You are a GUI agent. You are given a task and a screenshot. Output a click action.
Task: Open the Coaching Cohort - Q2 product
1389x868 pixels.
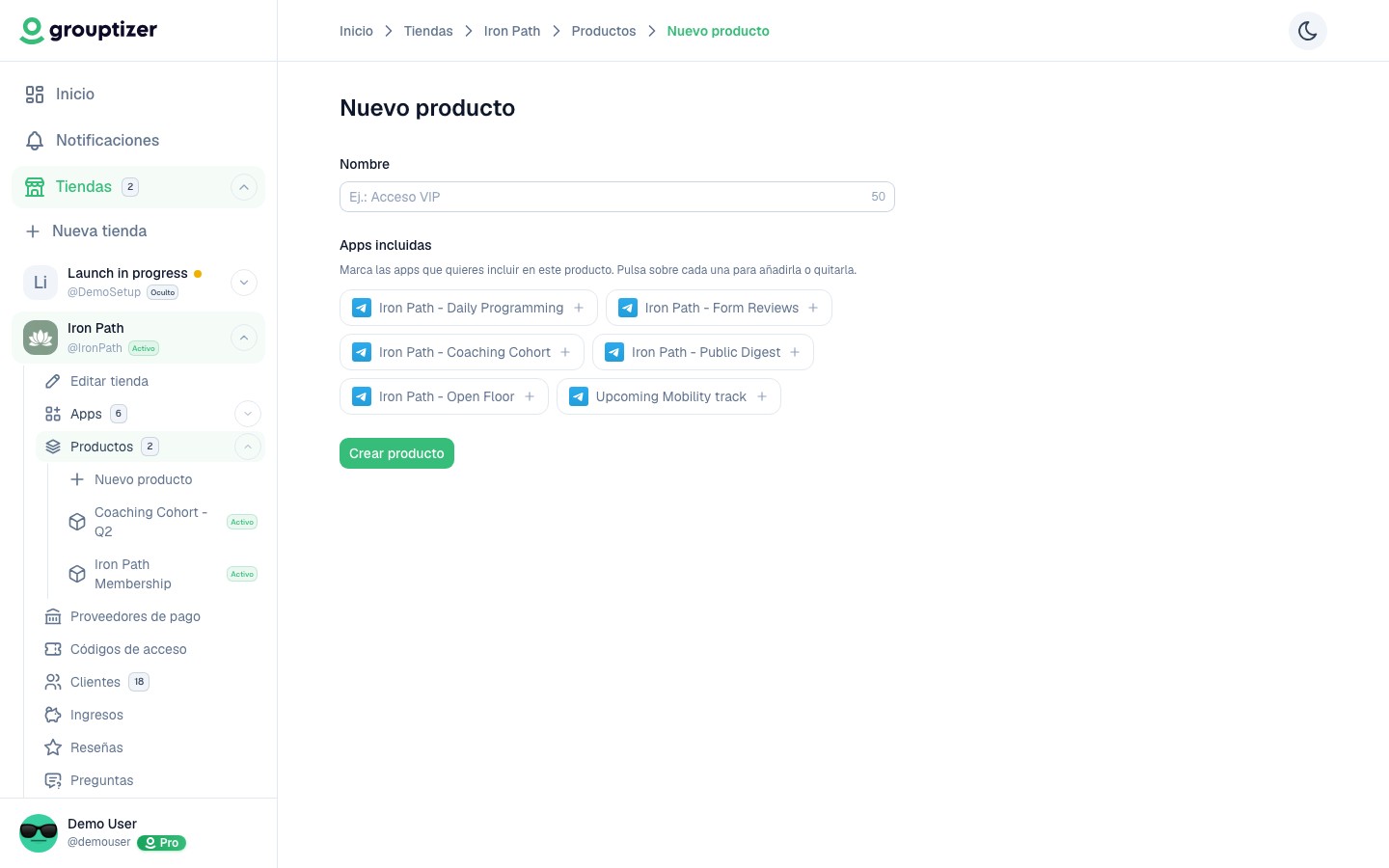pos(162,522)
